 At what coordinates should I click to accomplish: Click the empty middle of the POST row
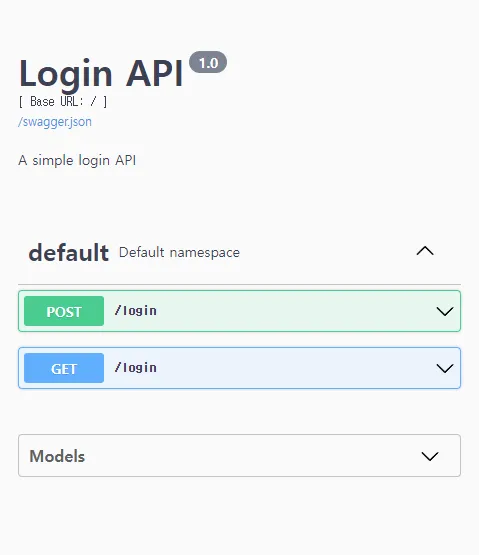click(294, 311)
